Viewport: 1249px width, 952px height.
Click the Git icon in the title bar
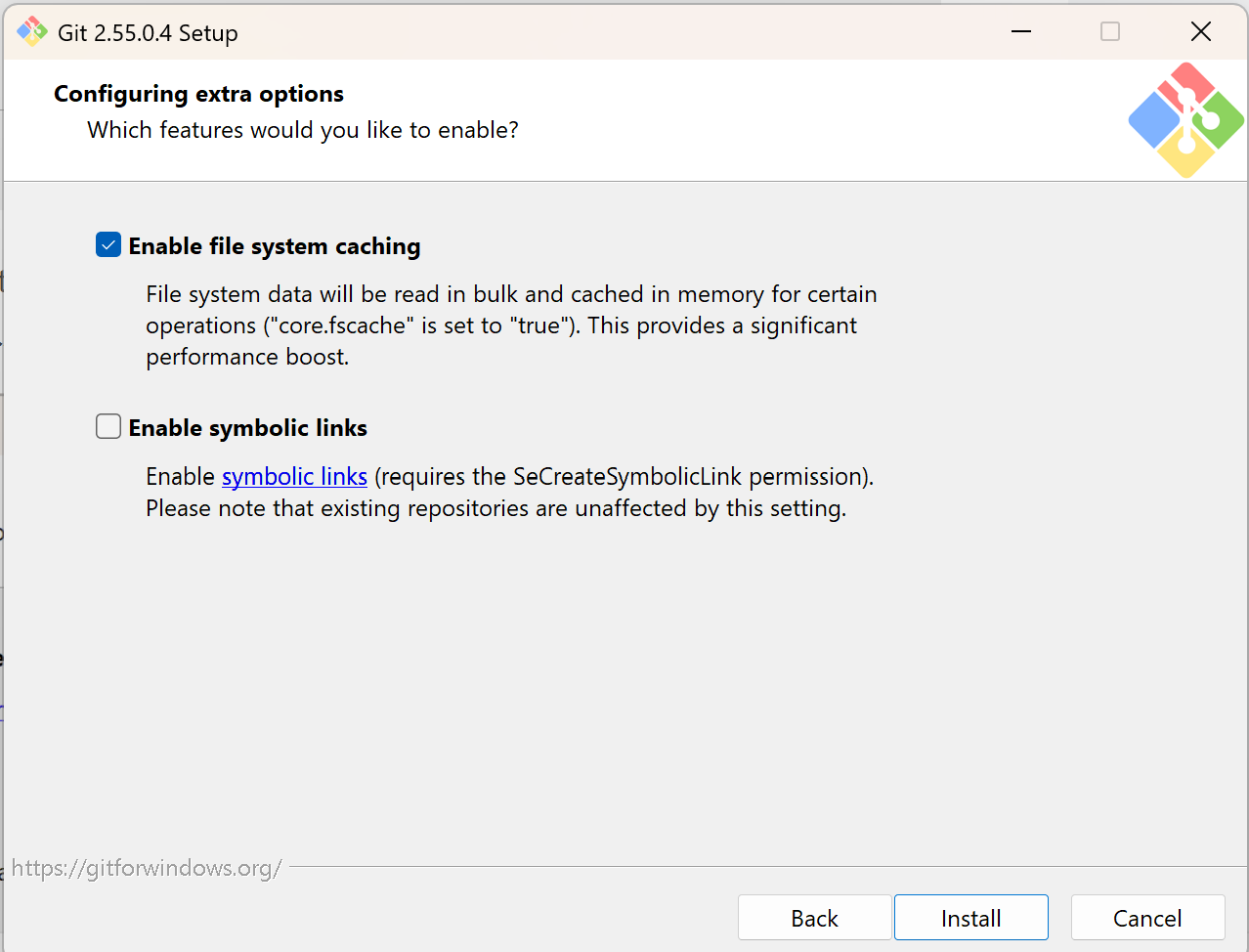point(32,32)
